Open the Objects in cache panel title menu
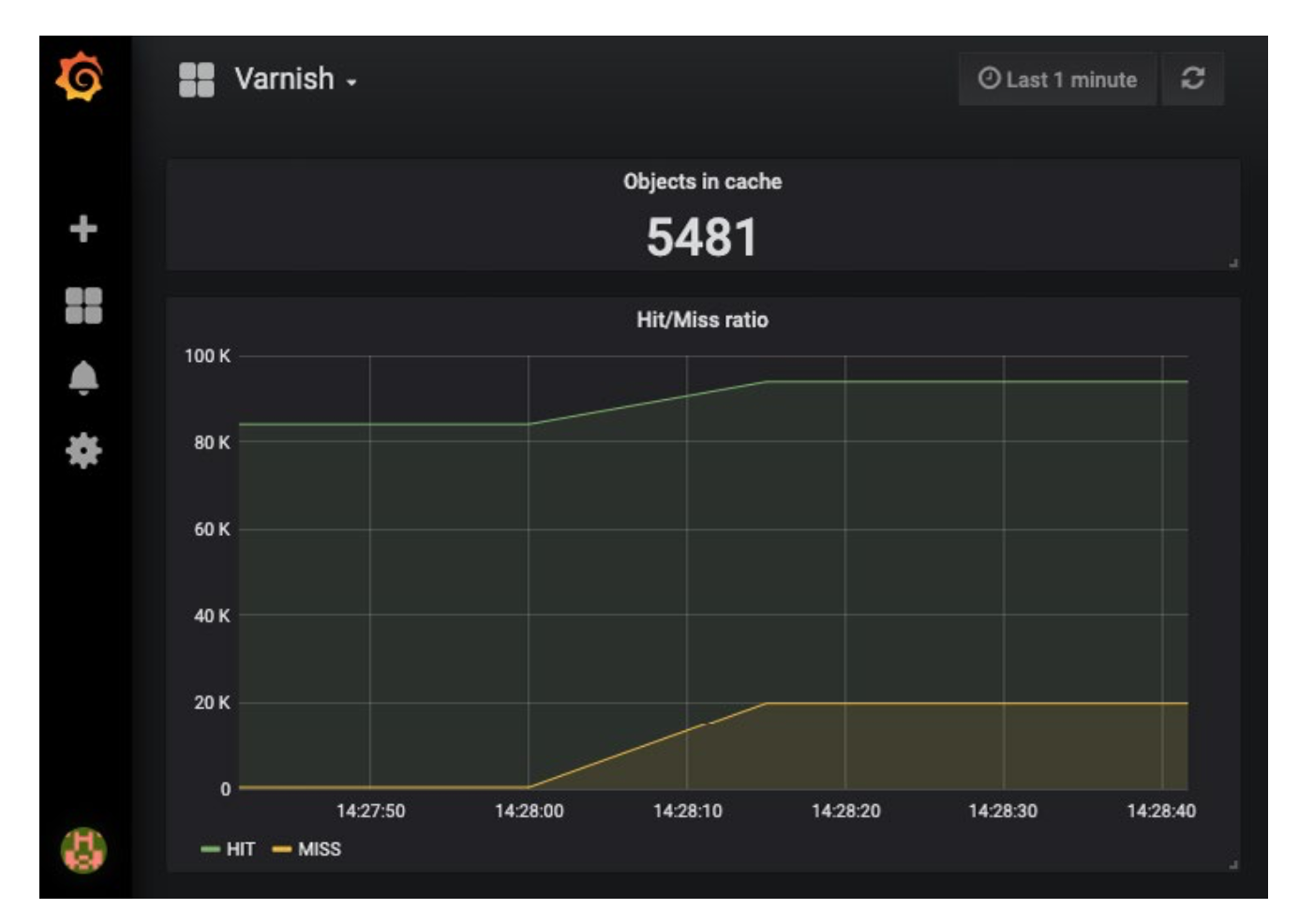 (703, 182)
